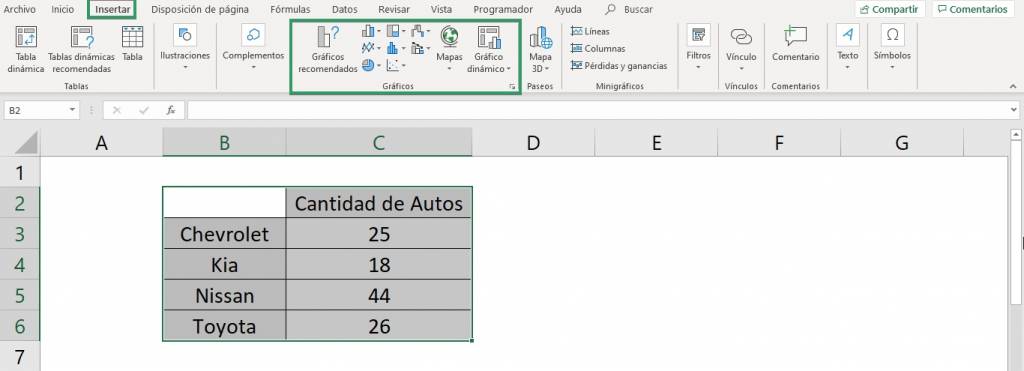Insert a scatter or bubble chart

click(396, 65)
